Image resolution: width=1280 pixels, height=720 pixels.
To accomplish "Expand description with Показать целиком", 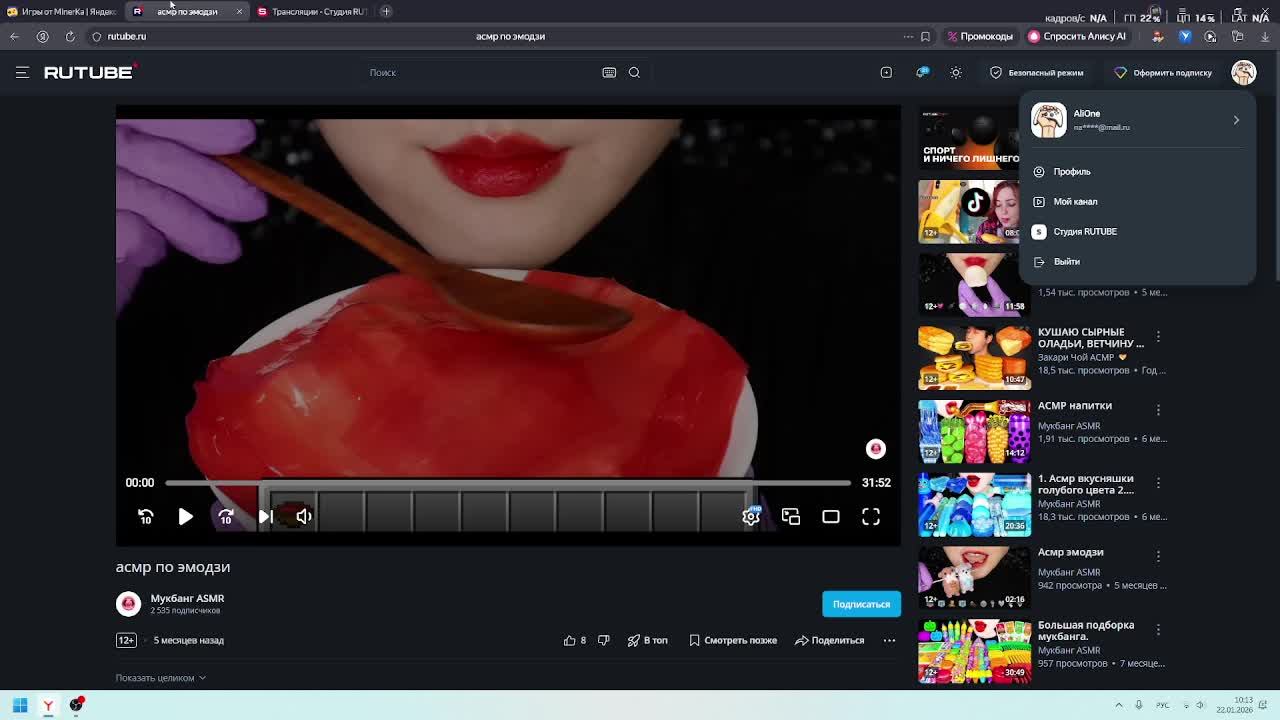I will (160, 678).
